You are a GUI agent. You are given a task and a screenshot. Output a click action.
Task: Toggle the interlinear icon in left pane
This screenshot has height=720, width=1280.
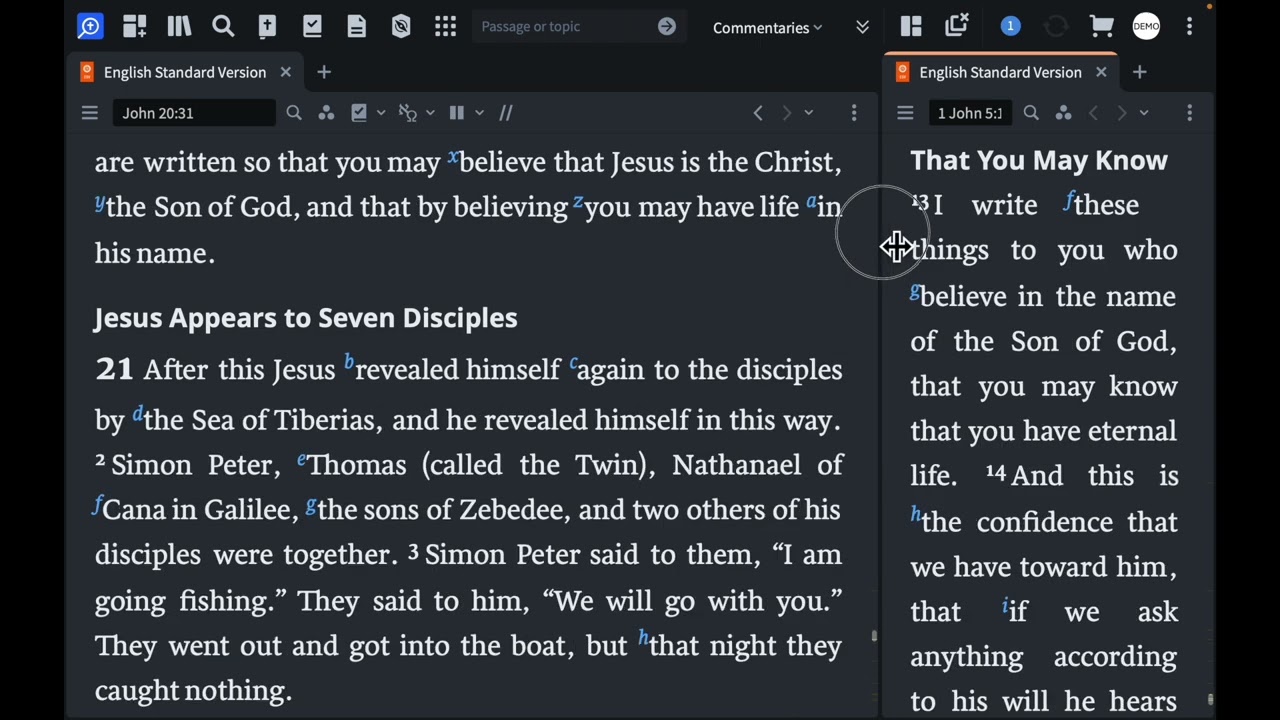coord(407,113)
